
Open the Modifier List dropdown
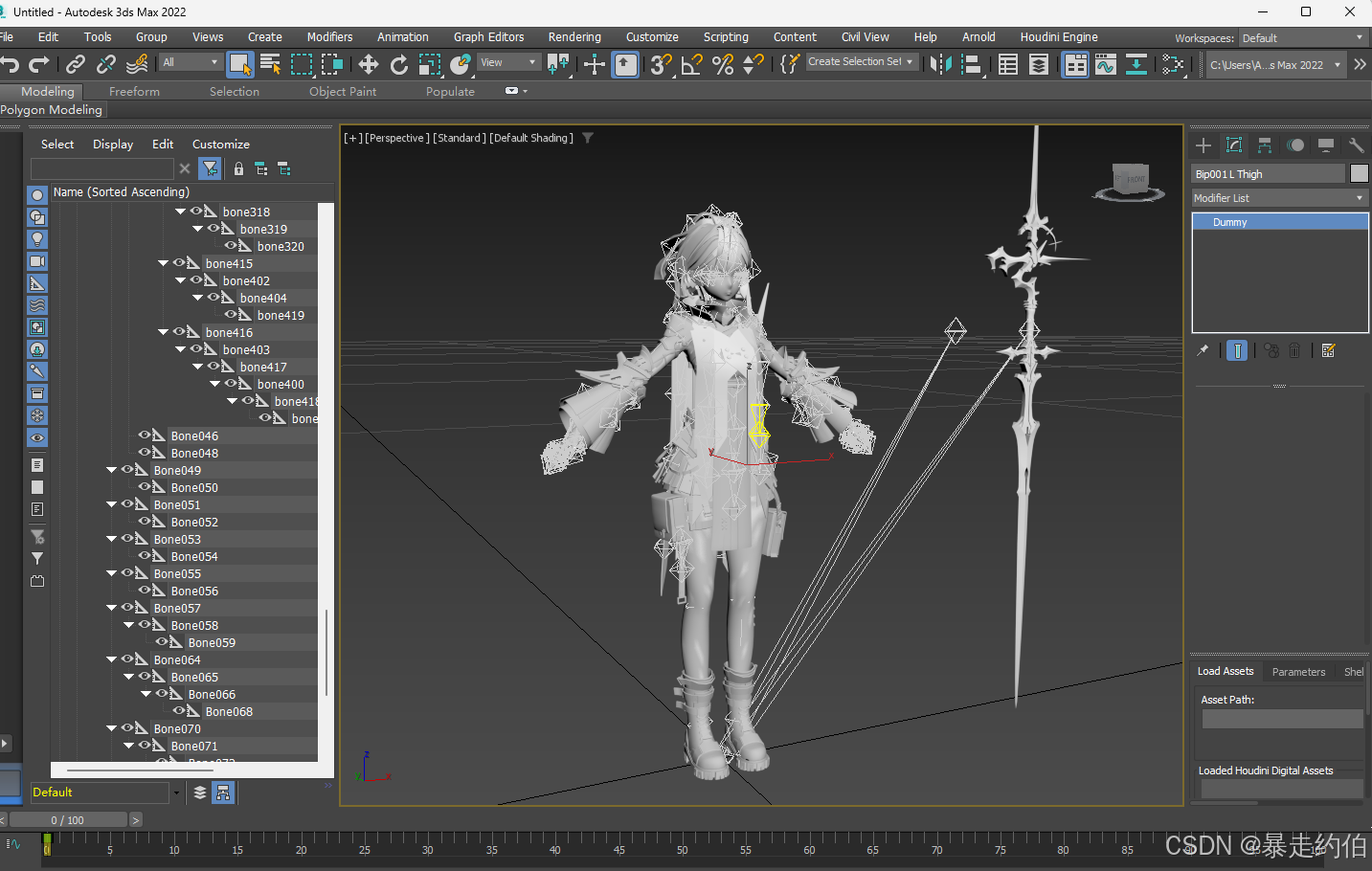click(x=1278, y=198)
